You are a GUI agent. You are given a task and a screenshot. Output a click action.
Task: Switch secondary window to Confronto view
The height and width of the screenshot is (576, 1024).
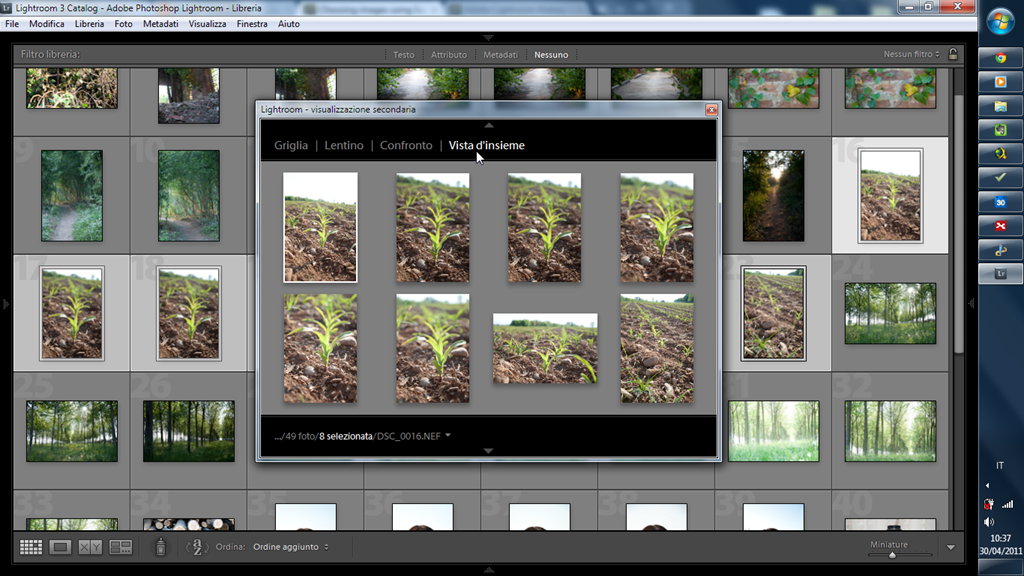point(406,146)
